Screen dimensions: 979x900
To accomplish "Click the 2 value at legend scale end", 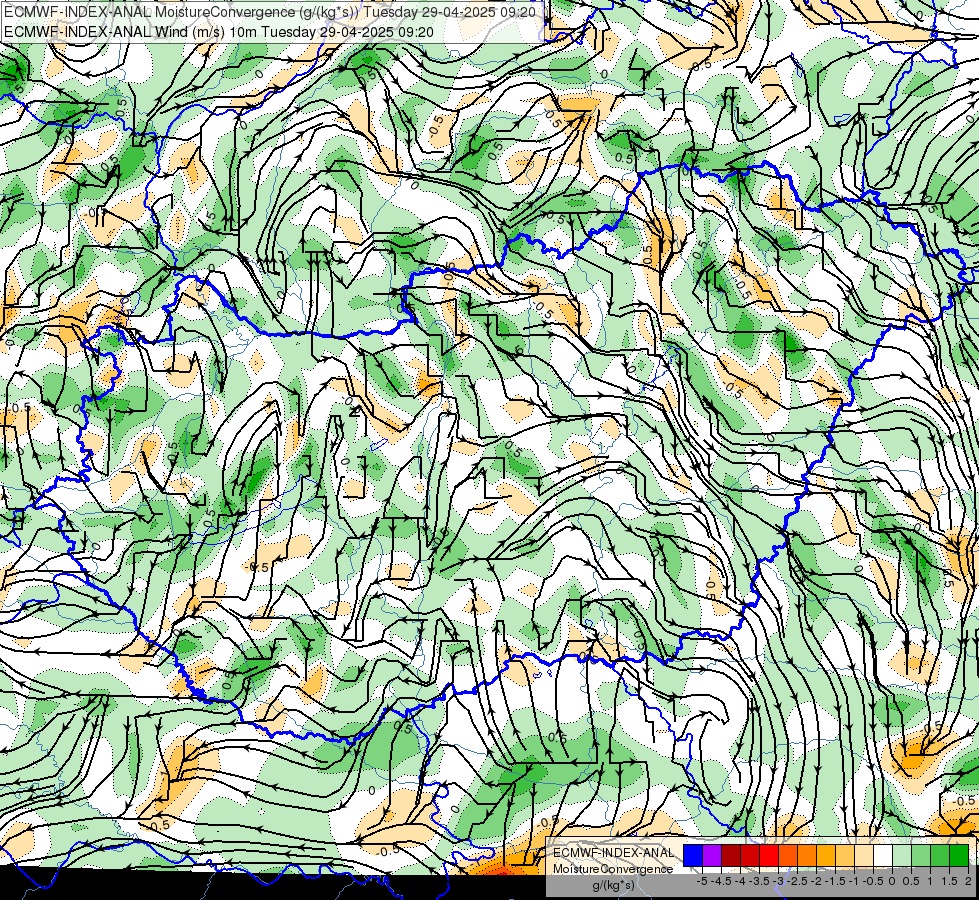I will (968, 881).
